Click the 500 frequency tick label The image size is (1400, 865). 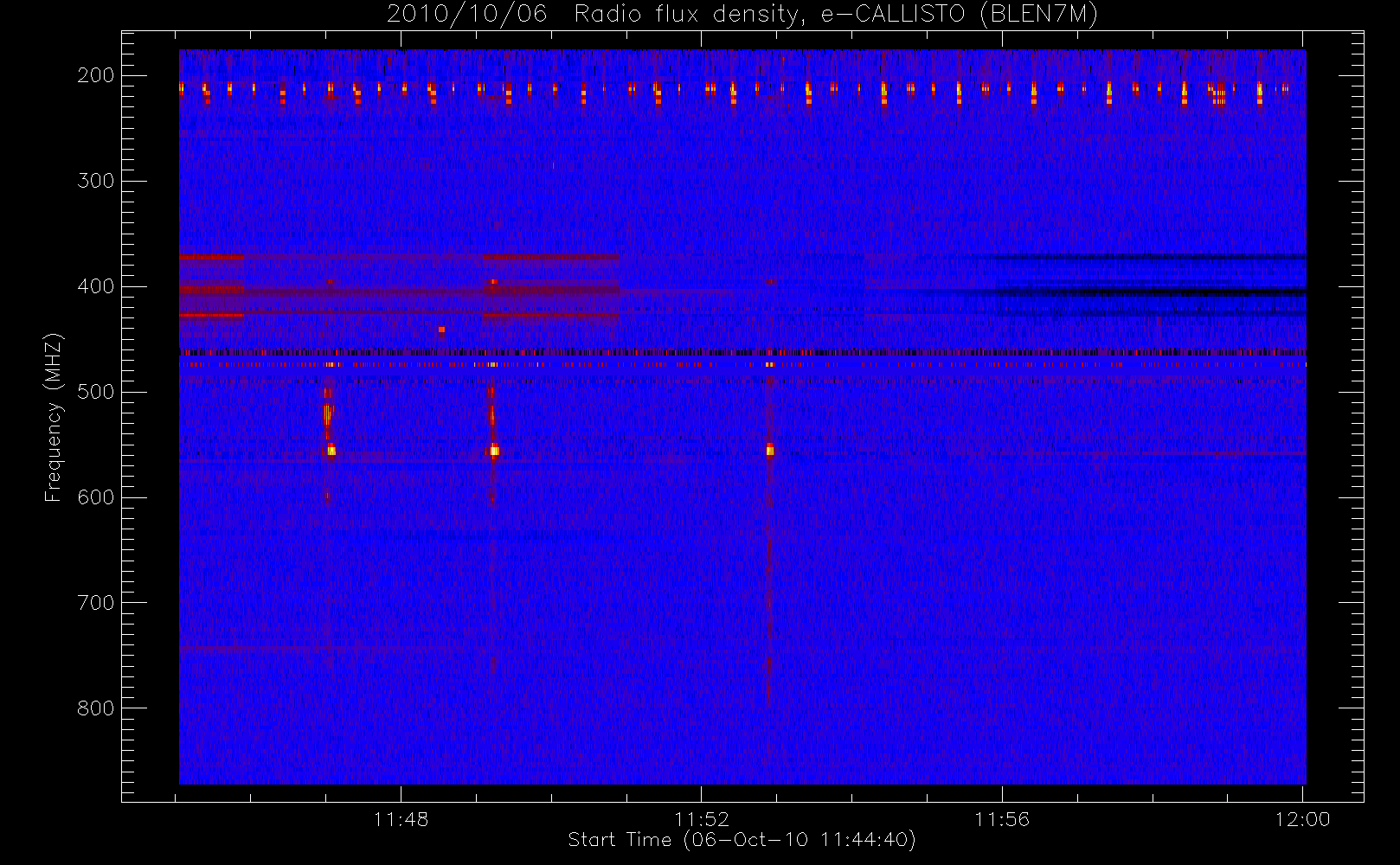[x=95, y=392]
